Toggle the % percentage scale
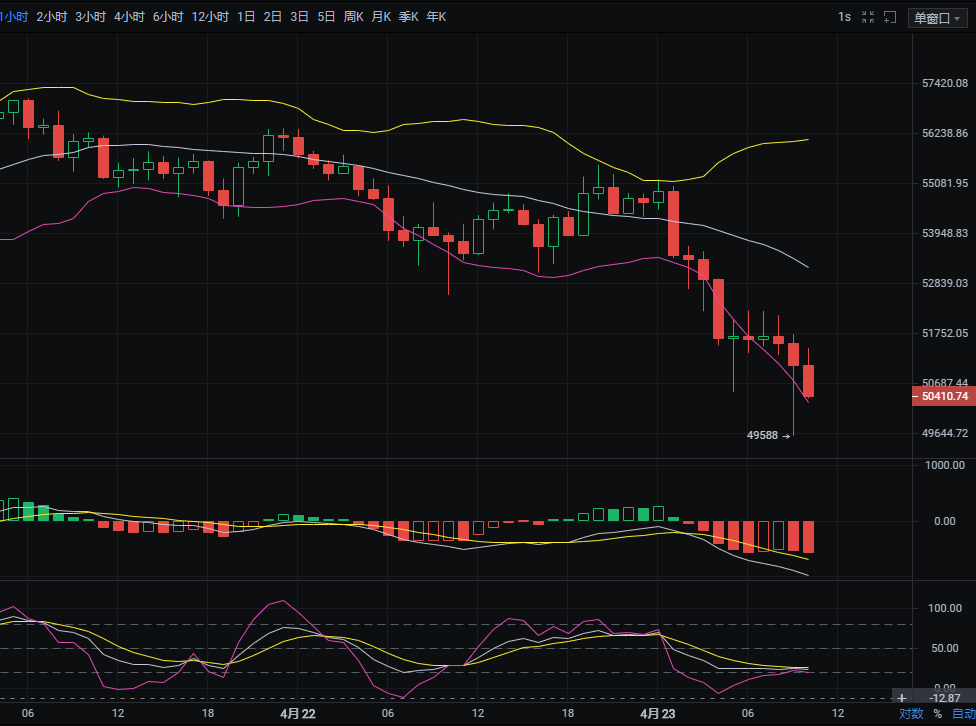The height and width of the screenshot is (726, 976). (x=937, y=714)
